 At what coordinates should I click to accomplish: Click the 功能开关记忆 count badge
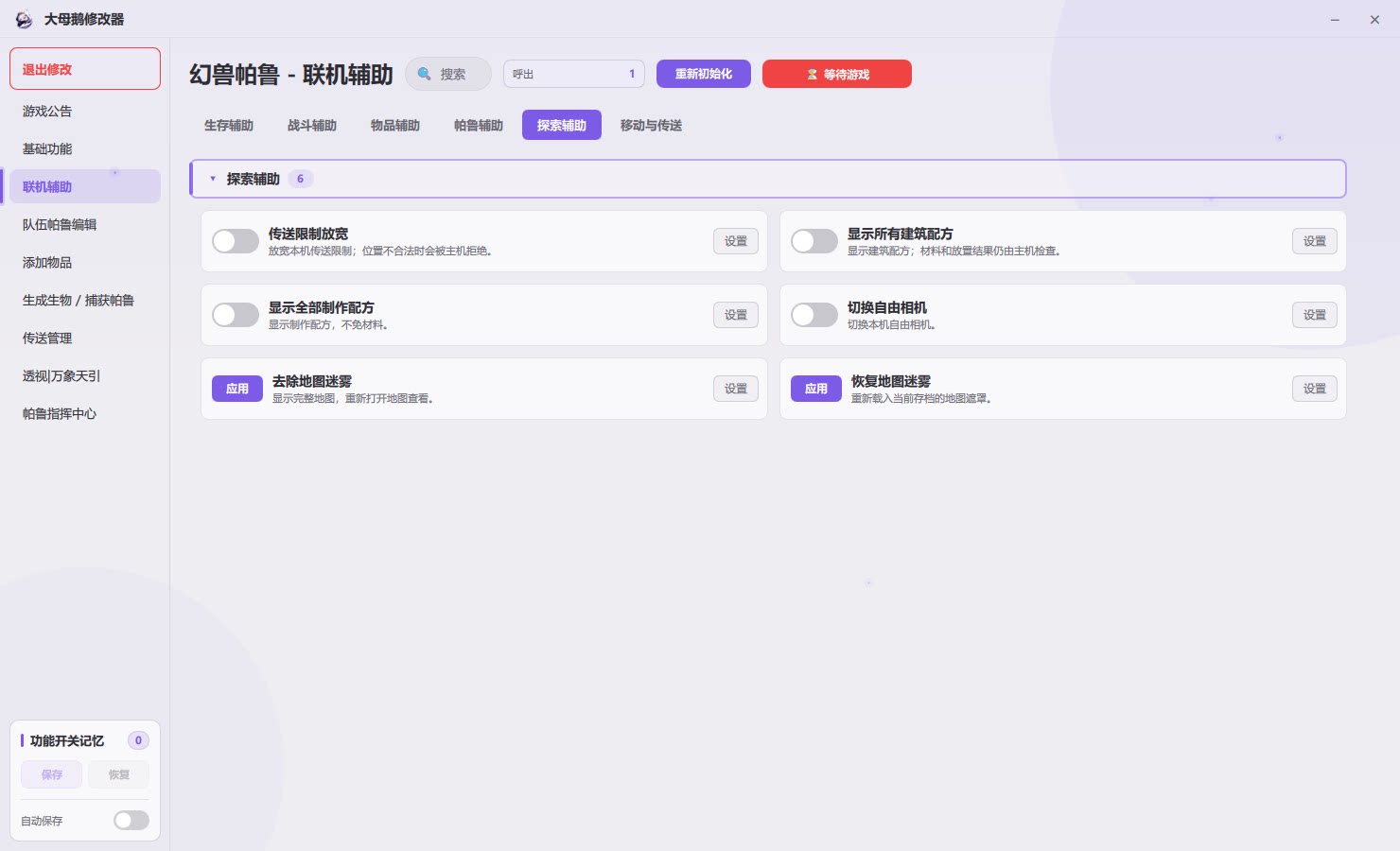coord(138,740)
